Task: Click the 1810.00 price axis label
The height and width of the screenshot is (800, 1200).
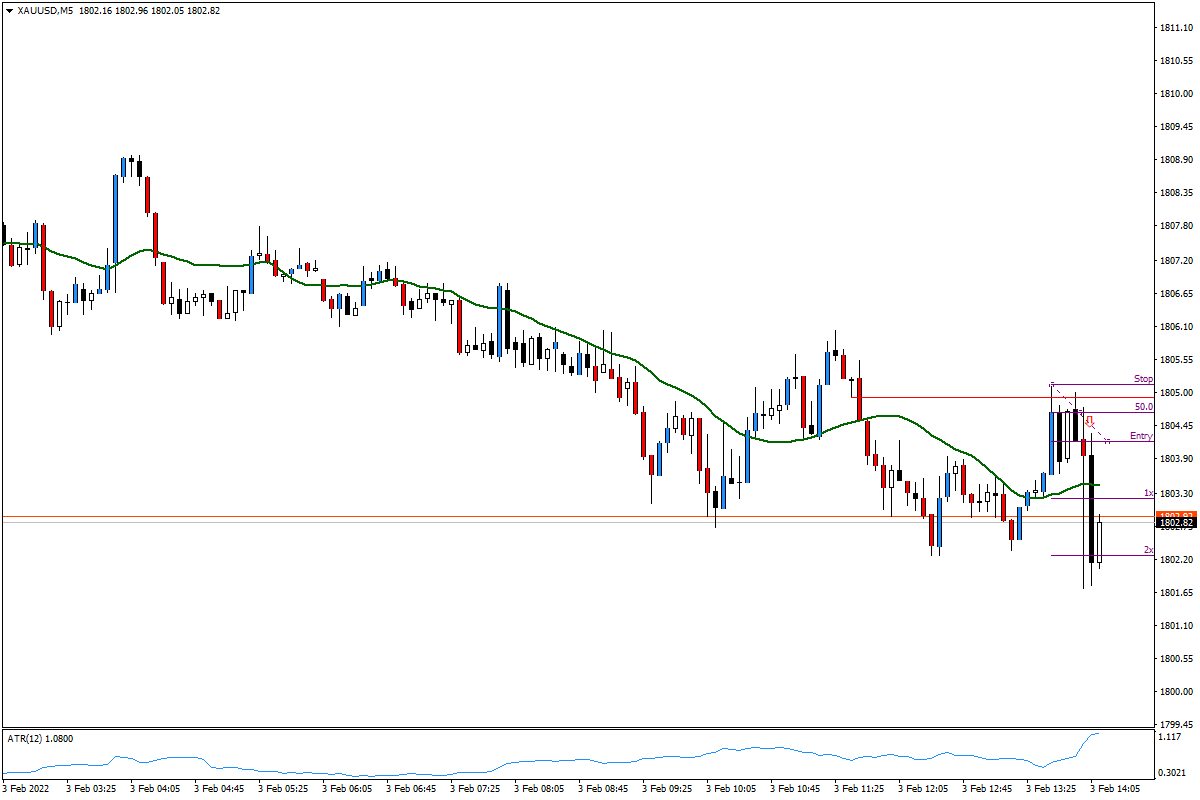Action: [1176, 94]
